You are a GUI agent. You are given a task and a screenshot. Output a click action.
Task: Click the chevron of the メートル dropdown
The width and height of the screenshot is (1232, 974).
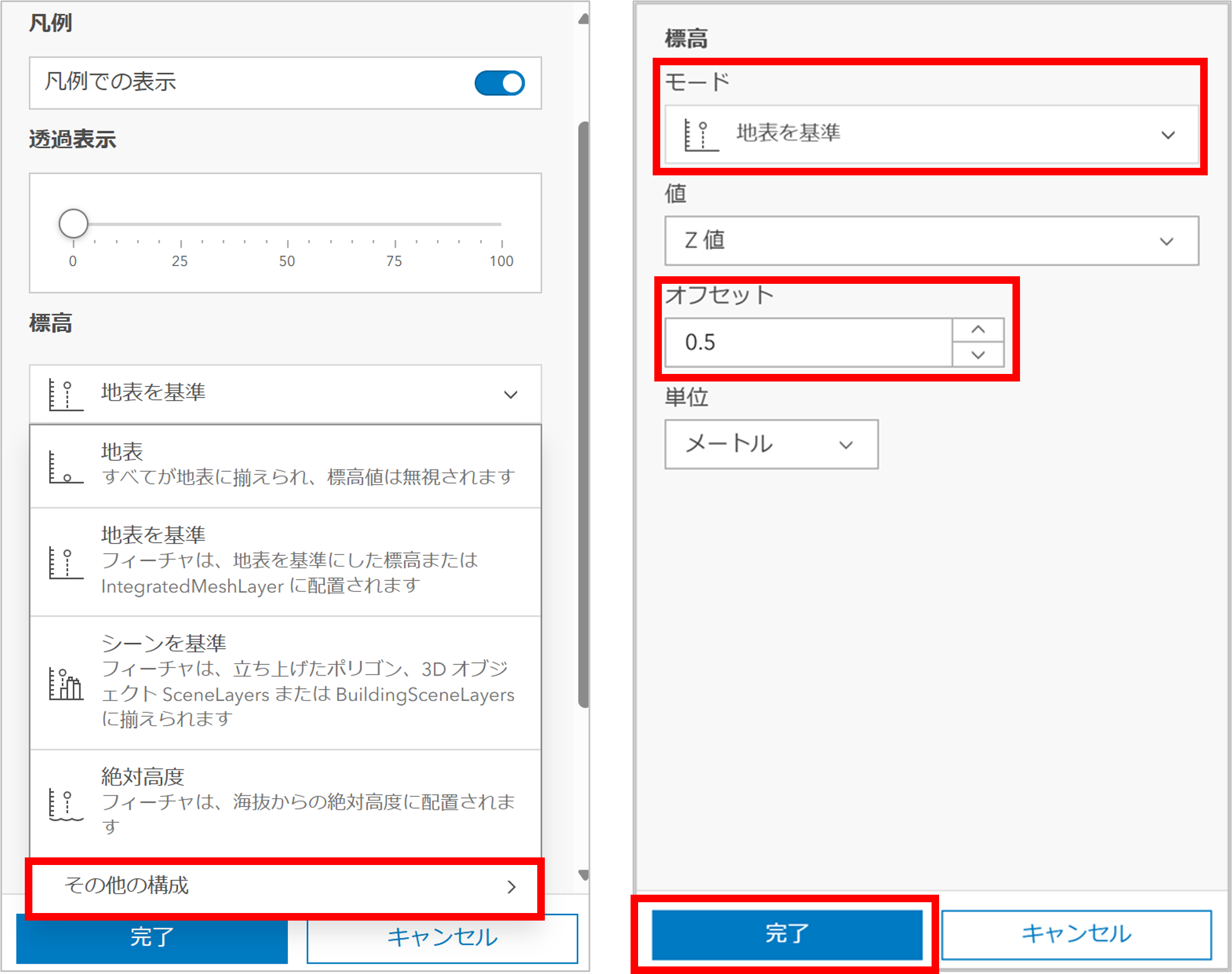tap(846, 445)
